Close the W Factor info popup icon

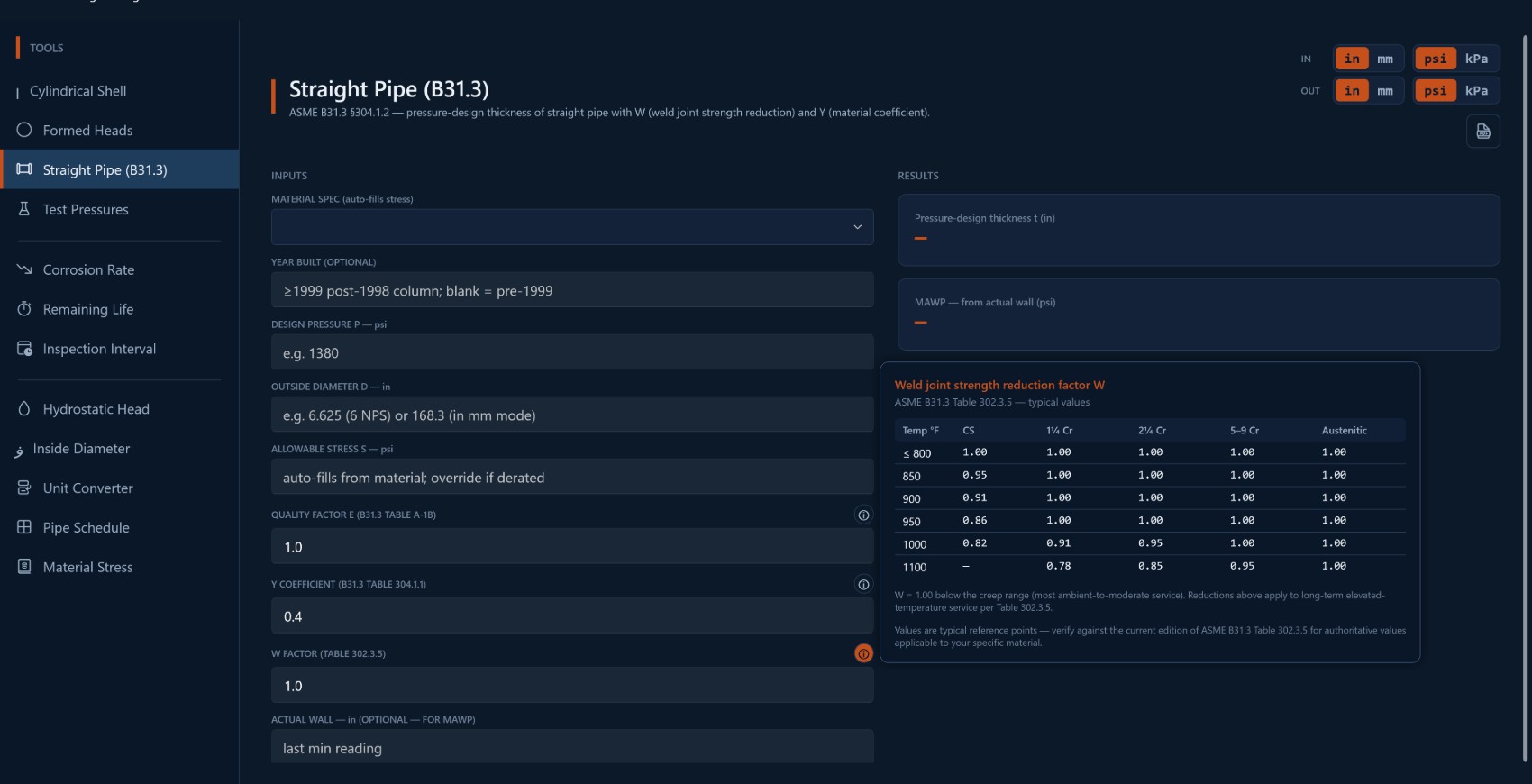[x=863, y=653]
